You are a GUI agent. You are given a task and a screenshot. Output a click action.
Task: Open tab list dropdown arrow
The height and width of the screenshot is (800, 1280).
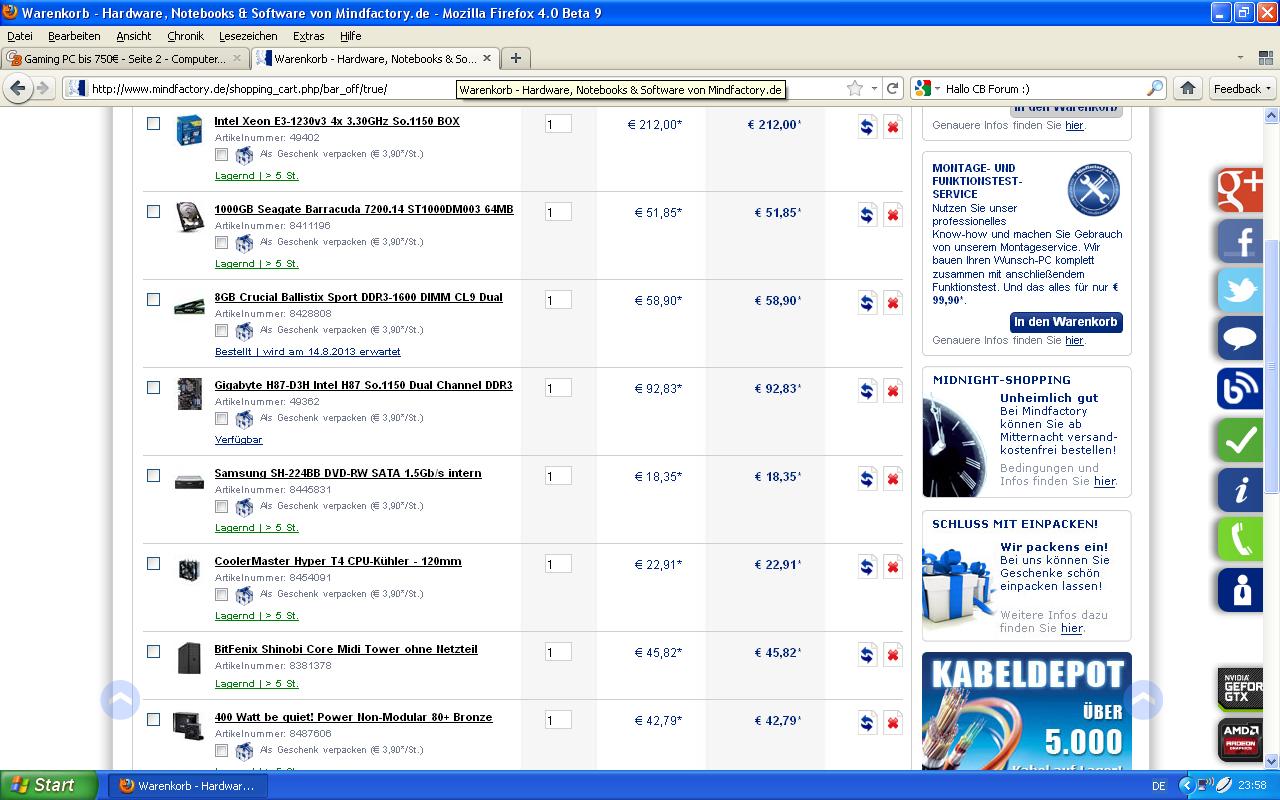(x=1240, y=58)
